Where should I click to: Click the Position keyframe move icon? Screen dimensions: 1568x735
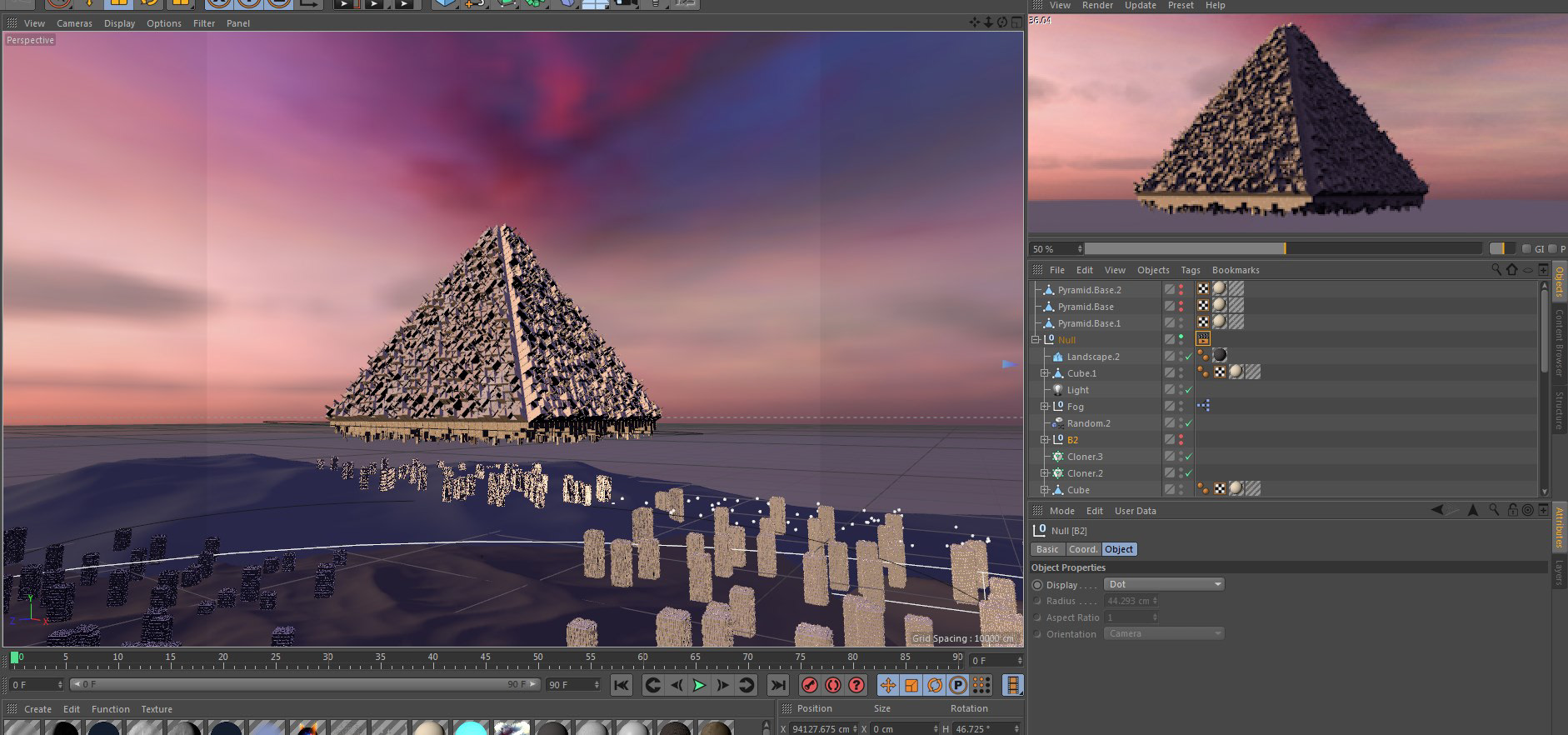click(888, 685)
